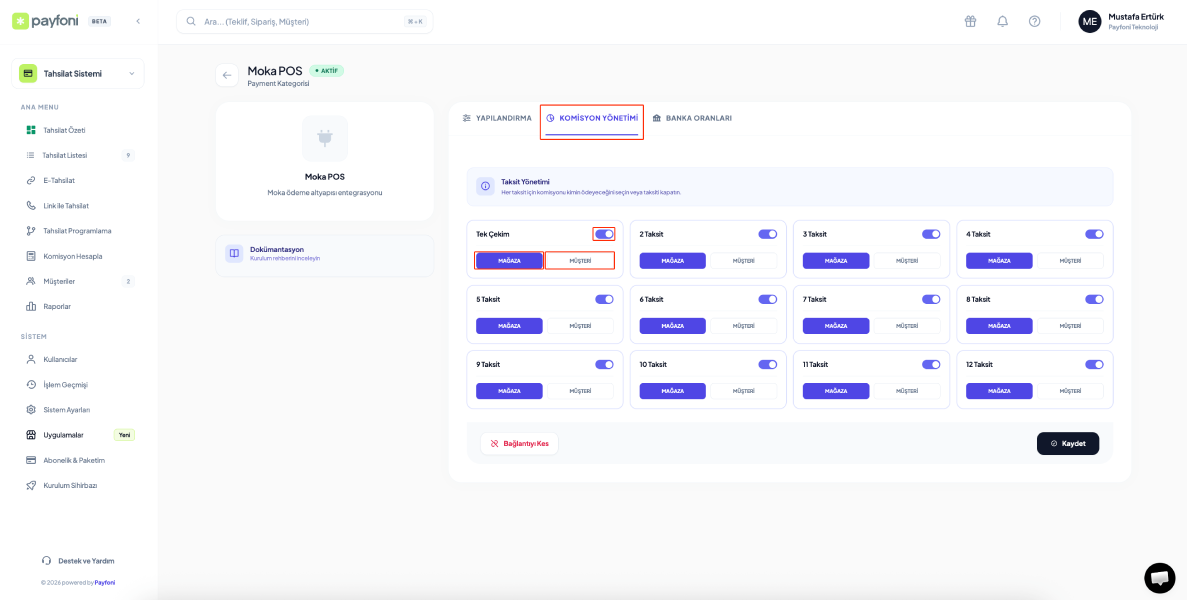Click the gift icon in top bar
This screenshot has width=1187, height=600.
point(970,21)
